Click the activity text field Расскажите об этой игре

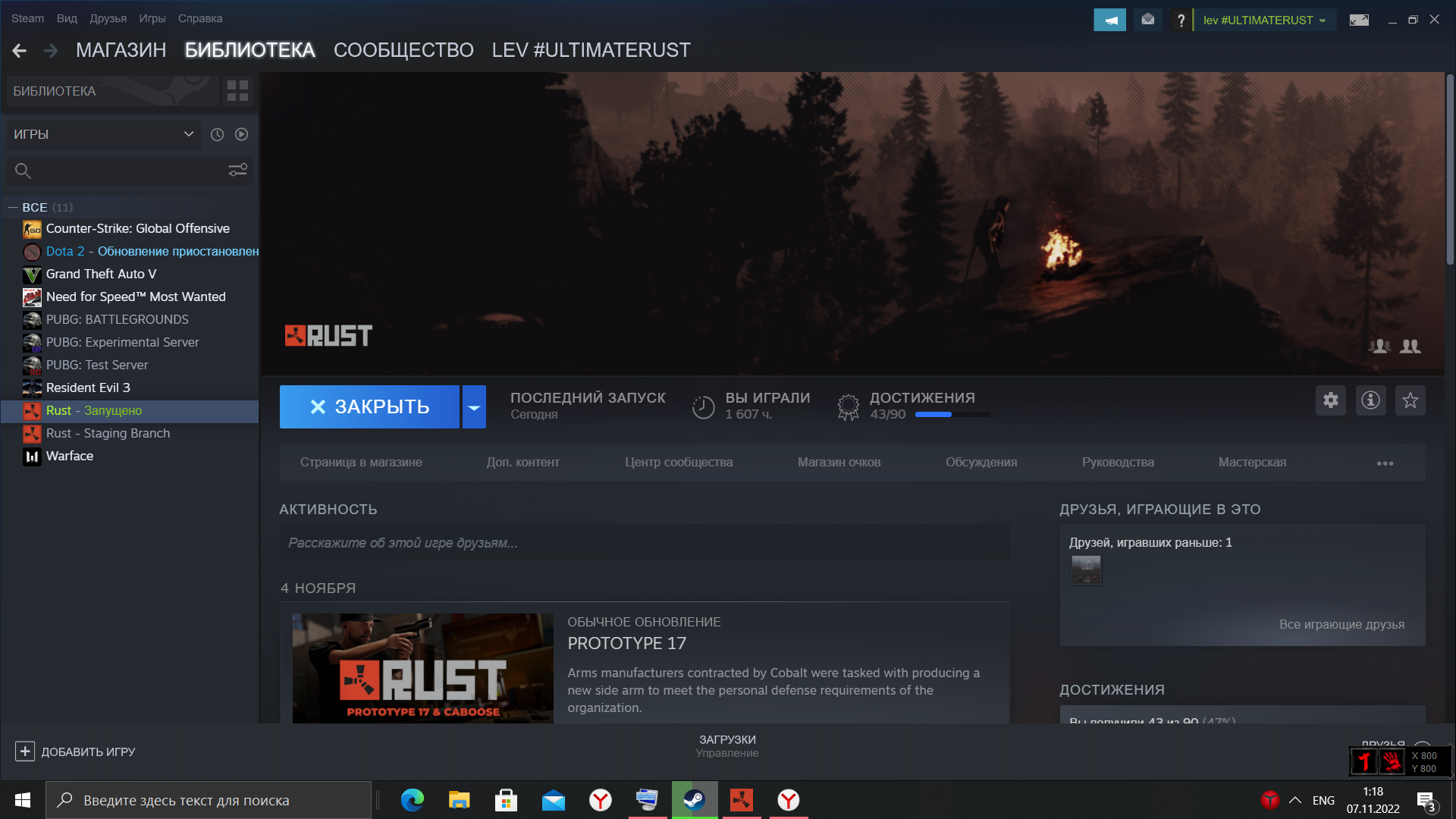pos(645,543)
